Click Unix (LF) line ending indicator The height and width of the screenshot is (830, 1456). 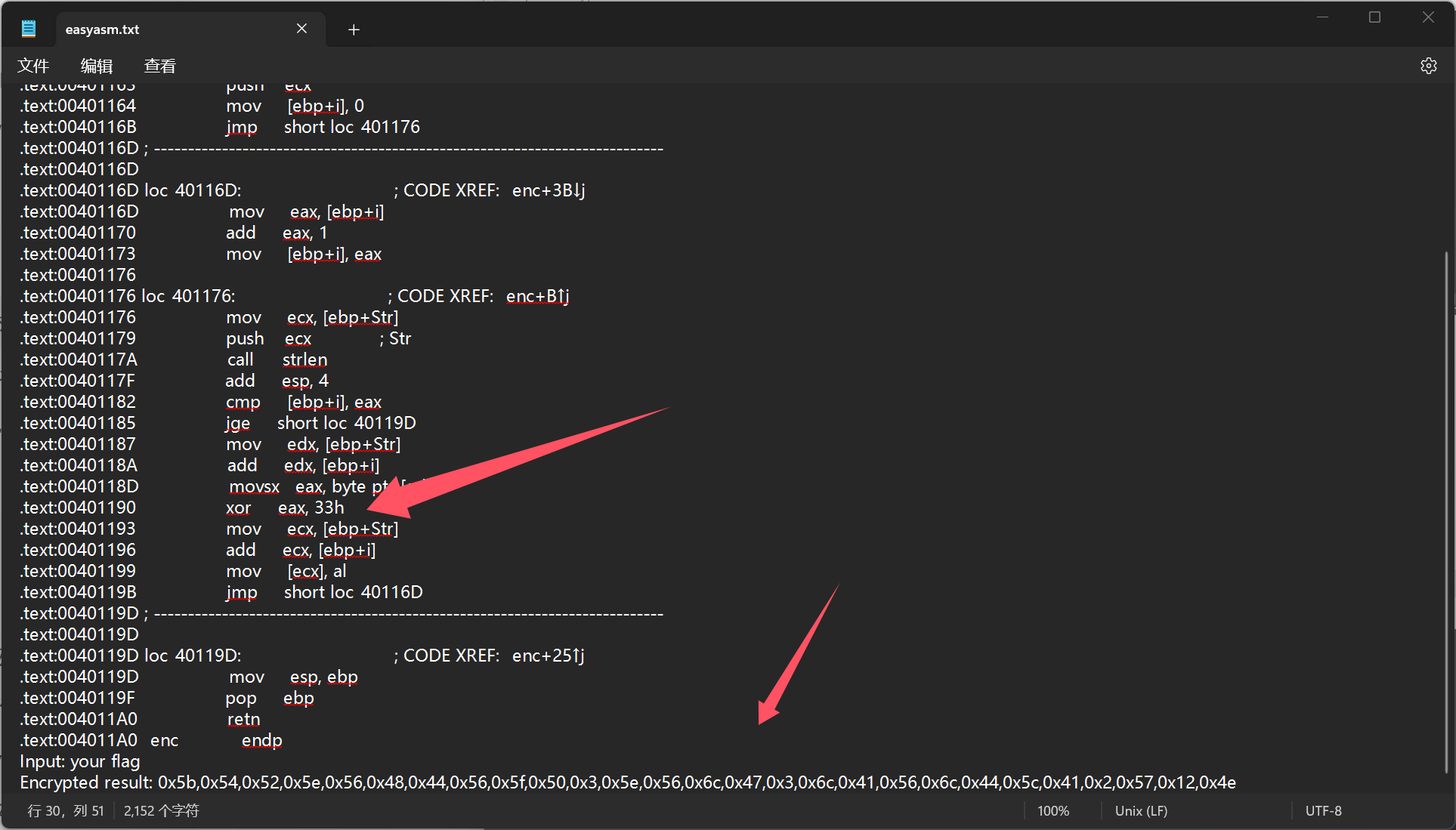pos(1141,810)
